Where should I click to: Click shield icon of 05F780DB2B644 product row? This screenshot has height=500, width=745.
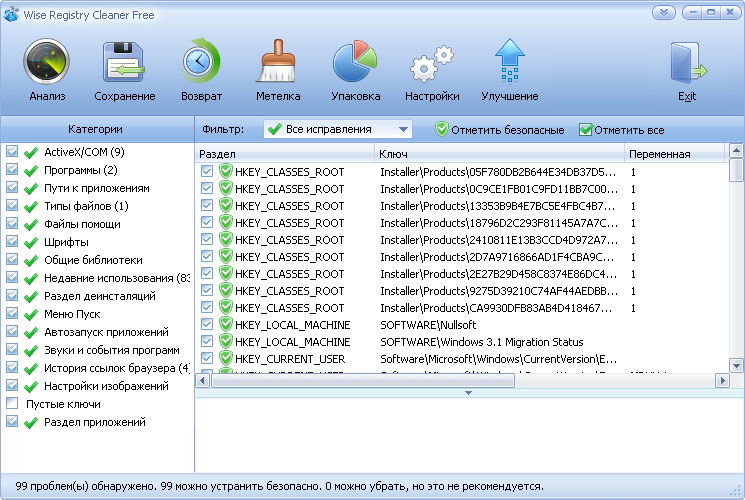[226, 171]
